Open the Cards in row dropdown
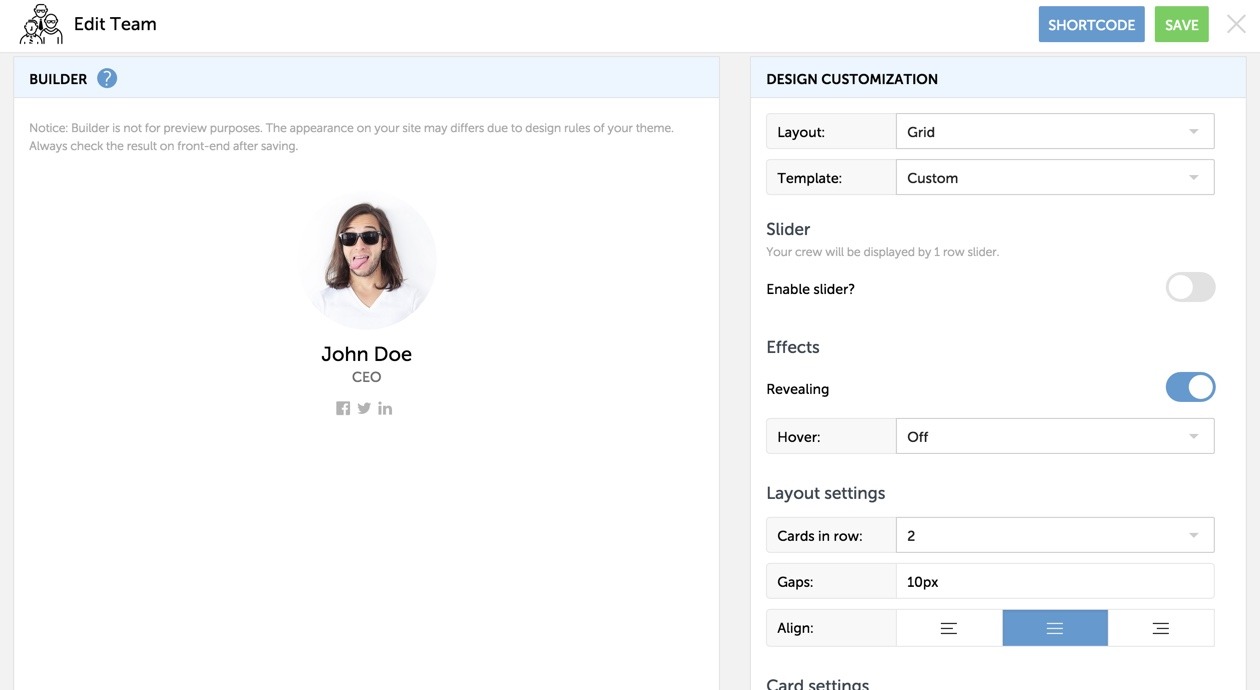This screenshot has height=690, width=1260. coord(1054,536)
